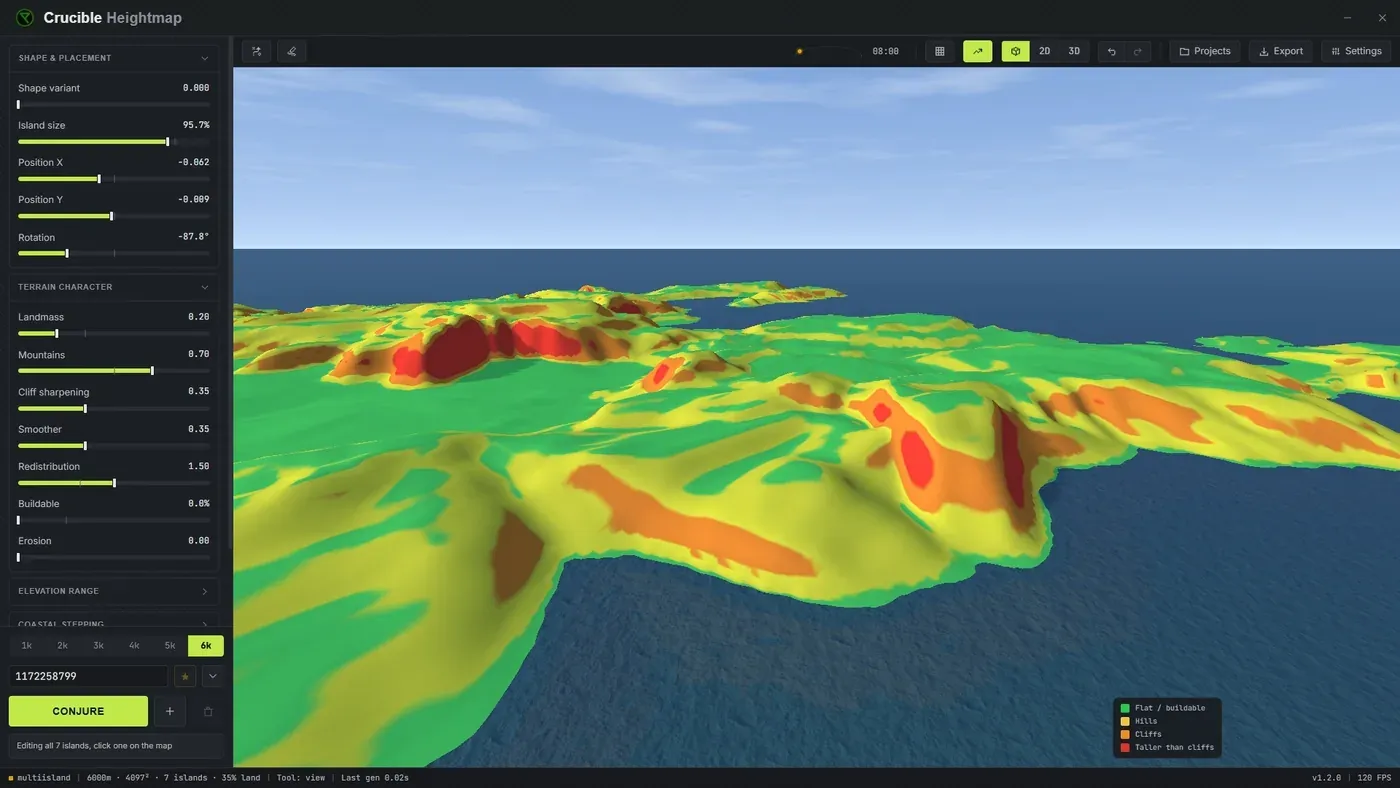This screenshot has width=1400, height=788.
Task: Adjust the Buildable slider
Action: tap(114, 520)
